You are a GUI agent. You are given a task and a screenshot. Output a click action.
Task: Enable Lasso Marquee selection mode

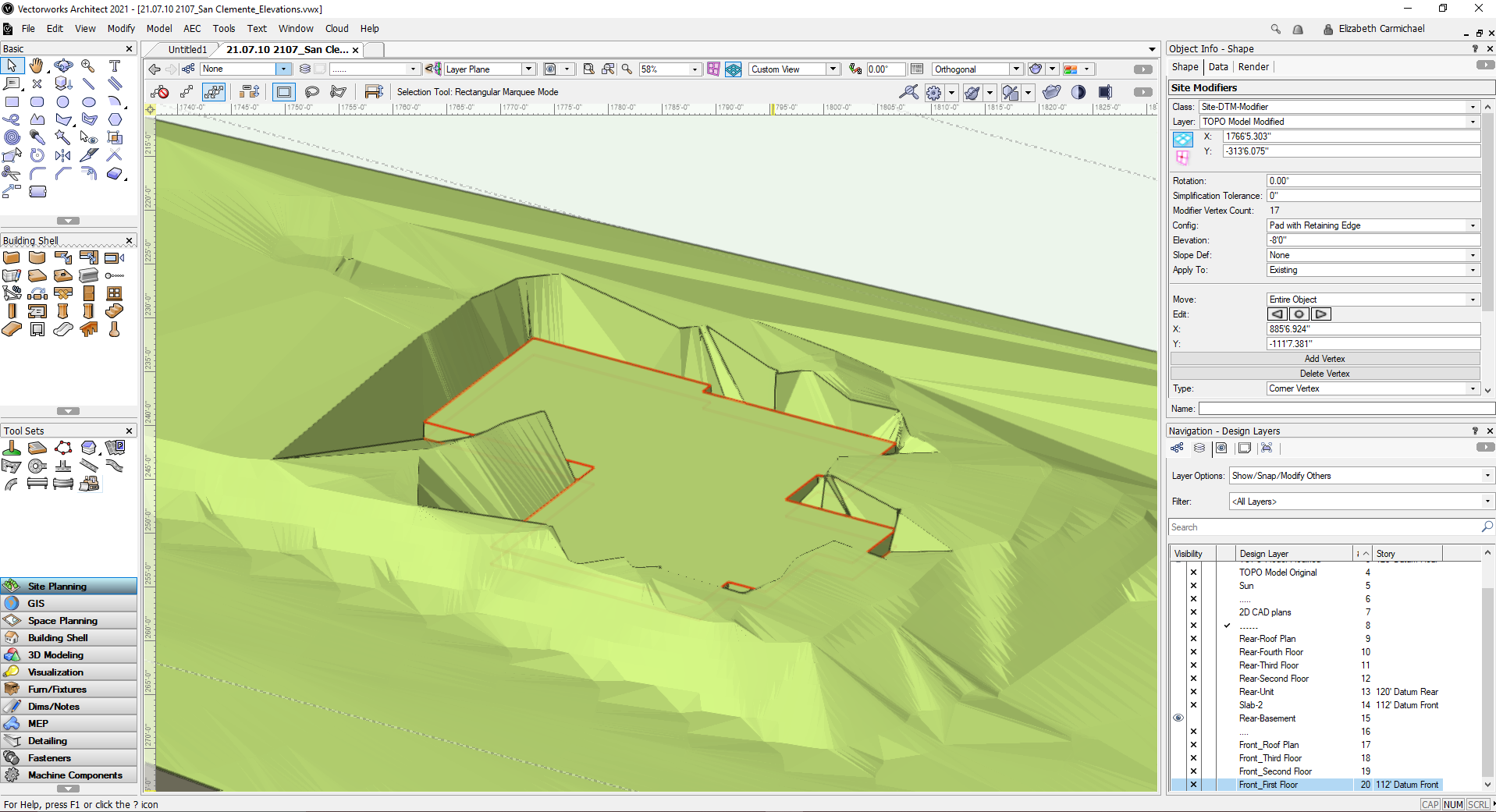[312, 92]
